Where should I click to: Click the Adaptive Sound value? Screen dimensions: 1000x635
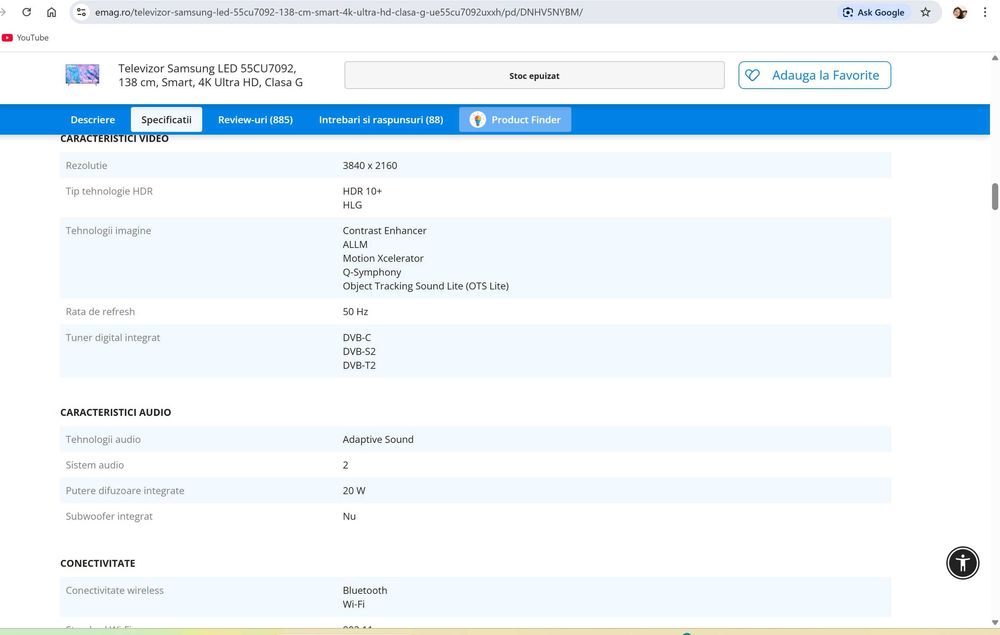(x=378, y=439)
